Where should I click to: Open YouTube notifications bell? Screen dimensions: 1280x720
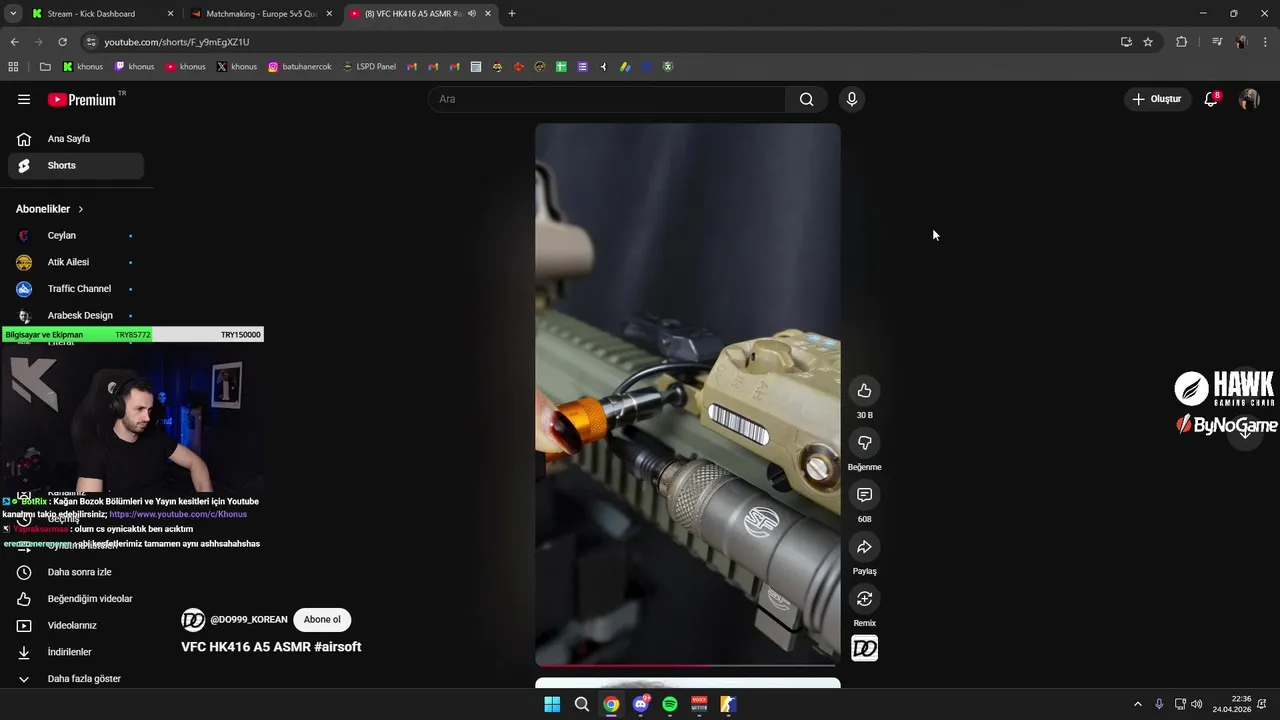1211,99
